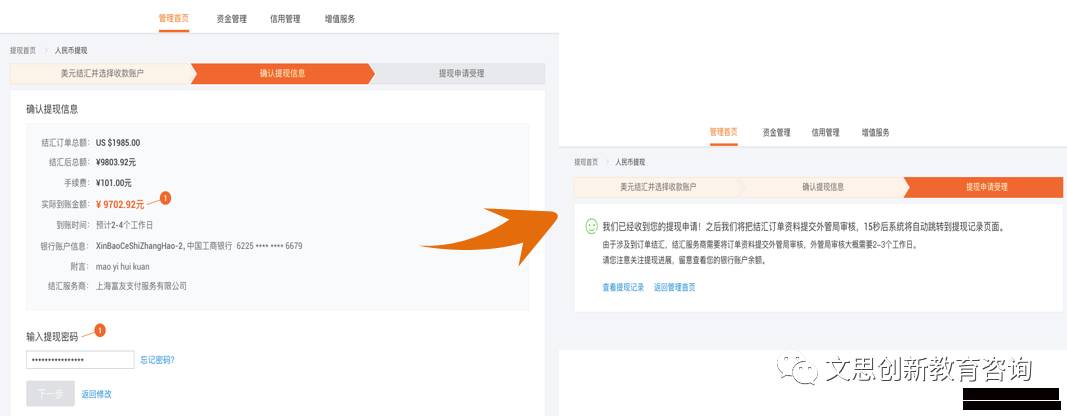Open 信用管理 tab in right window
Screen dimensions: 1067x416
tap(825, 133)
